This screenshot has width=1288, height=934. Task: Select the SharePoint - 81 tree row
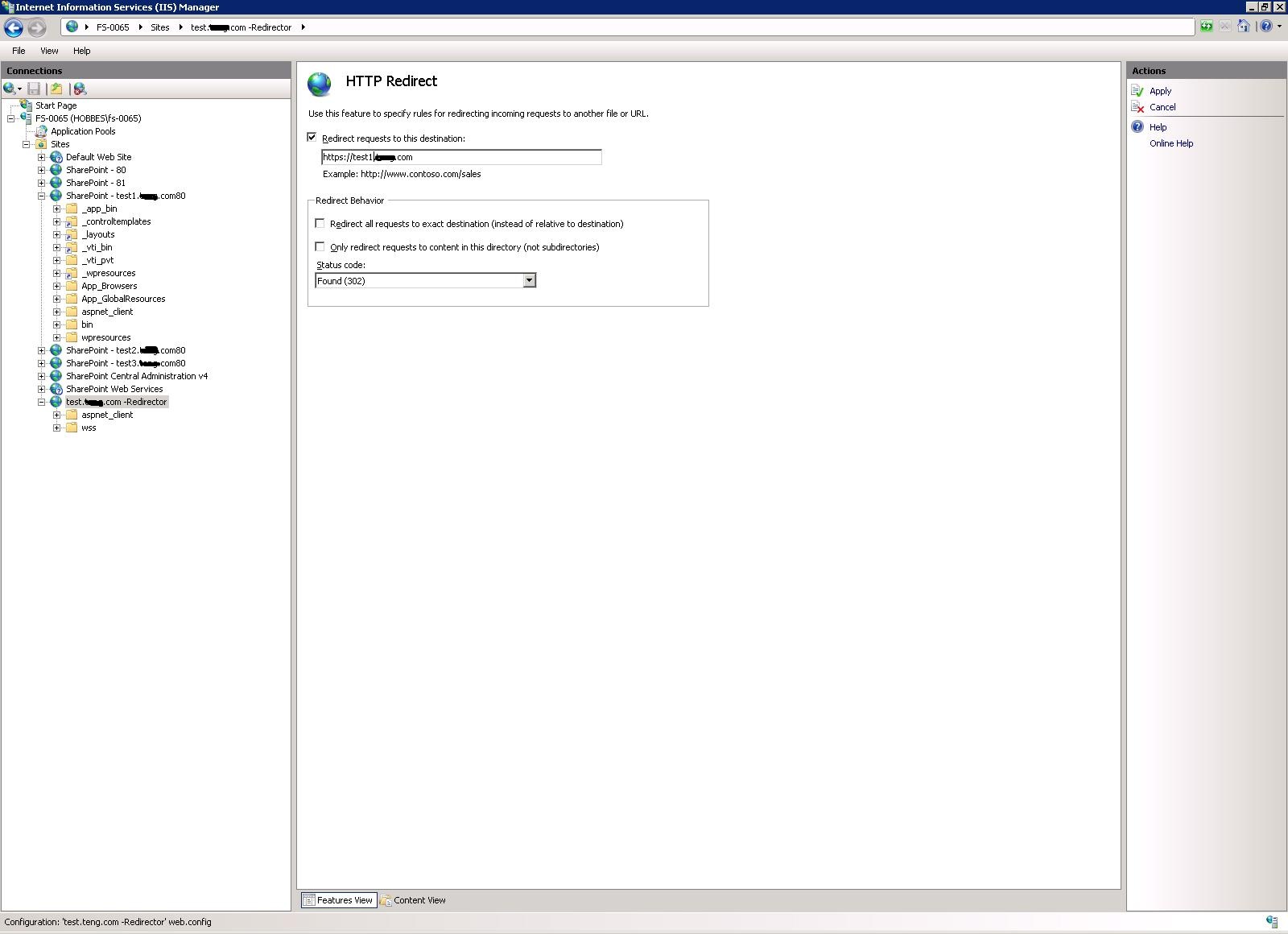[x=96, y=183]
